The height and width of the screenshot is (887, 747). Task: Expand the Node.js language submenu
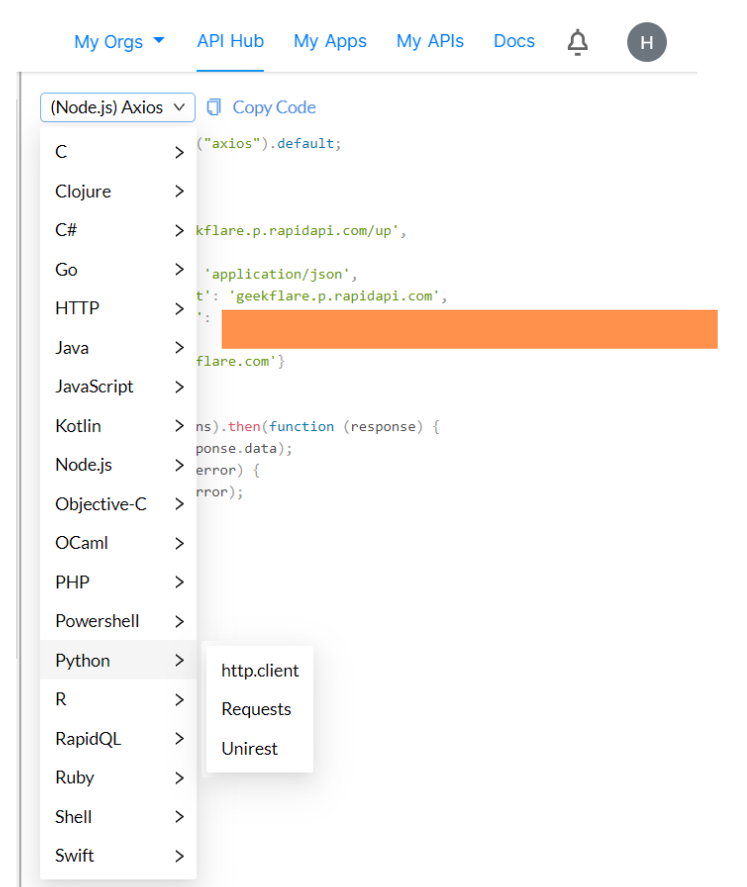click(85, 465)
